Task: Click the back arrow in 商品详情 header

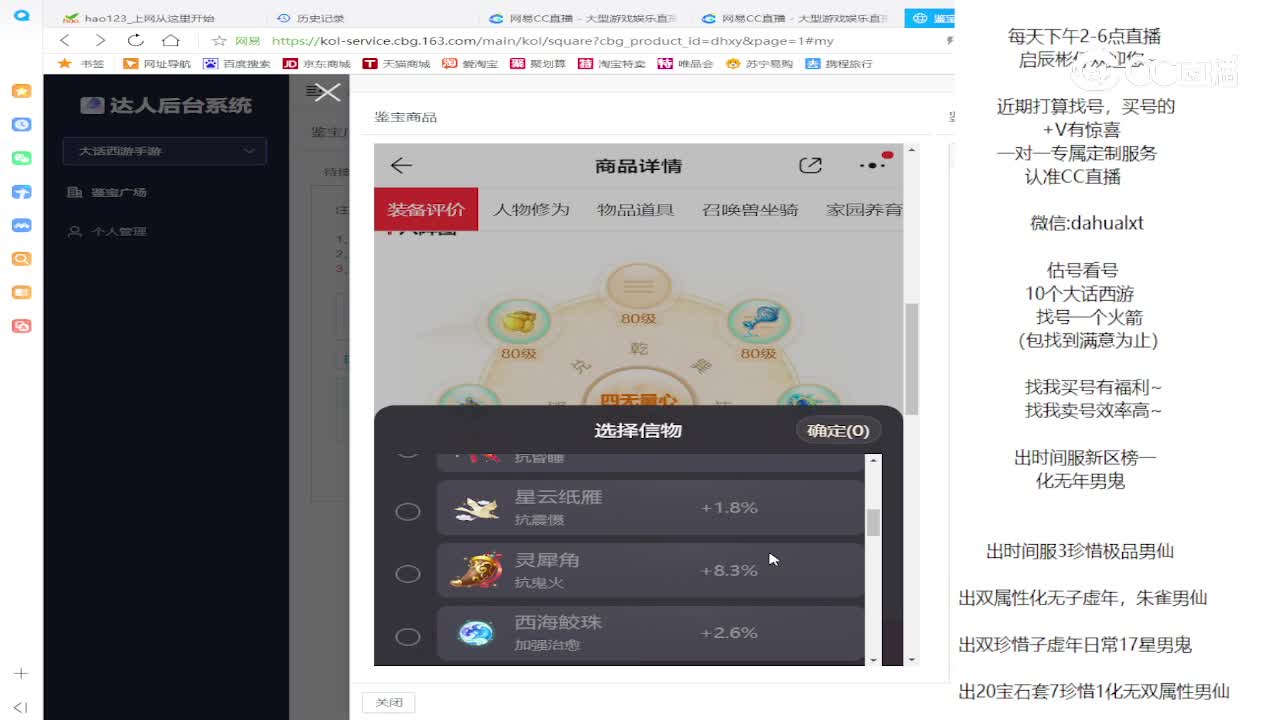Action: [401, 165]
